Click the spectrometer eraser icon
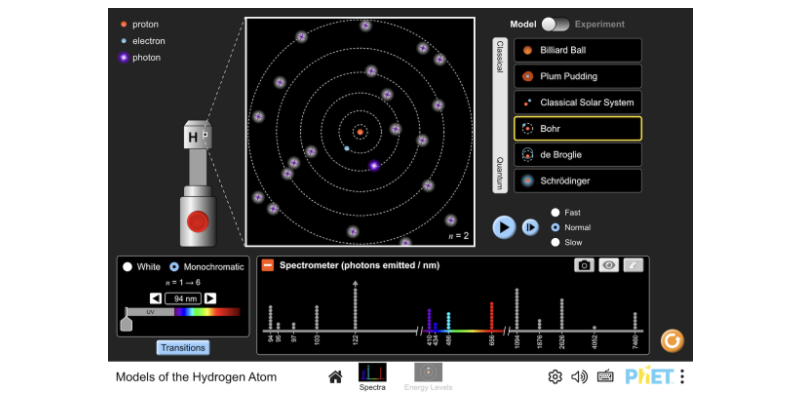Screen dimensions: 800x400 (x=634, y=265)
